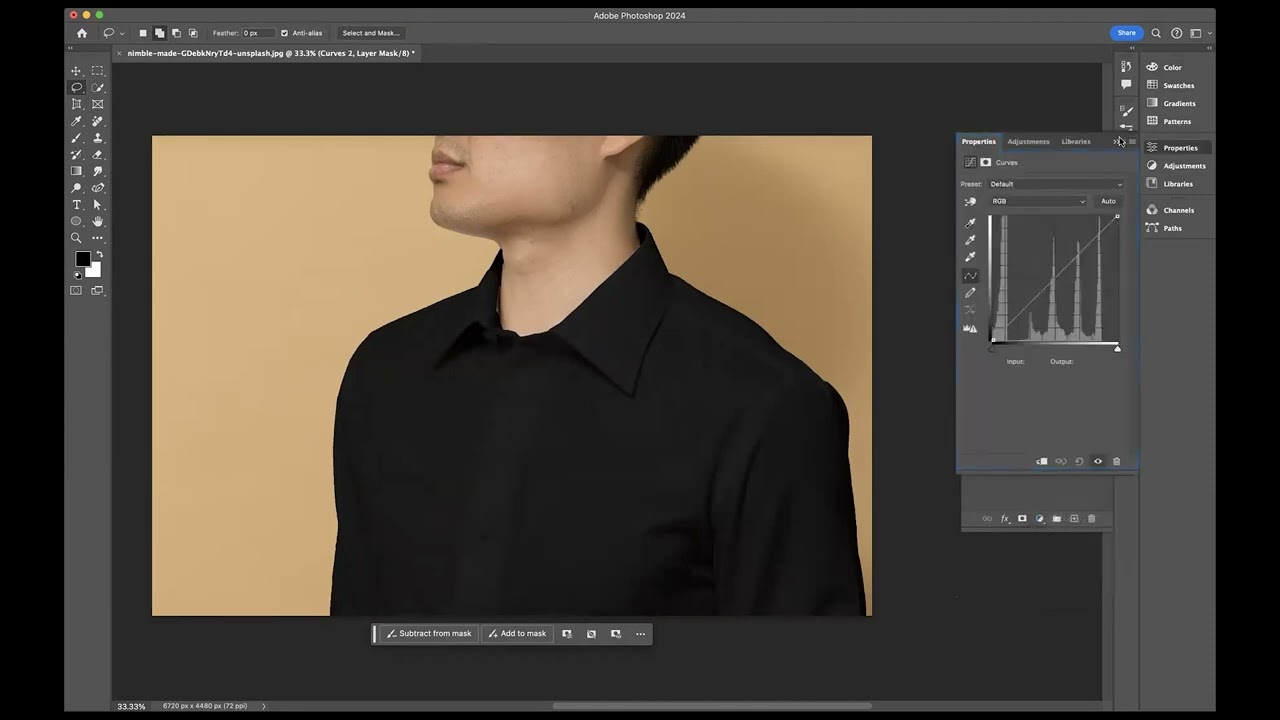The height and width of the screenshot is (720, 1280).
Task: Switch to the Adjustments tab
Action: click(1028, 142)
